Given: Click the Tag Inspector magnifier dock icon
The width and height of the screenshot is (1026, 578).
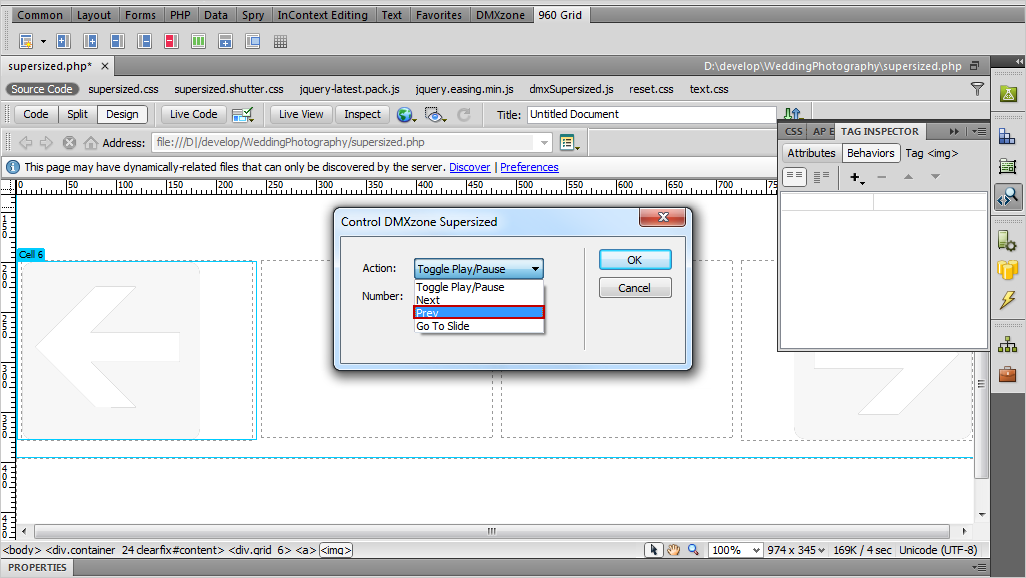Looking at the screenshot, I should [x=1008, y=196].
